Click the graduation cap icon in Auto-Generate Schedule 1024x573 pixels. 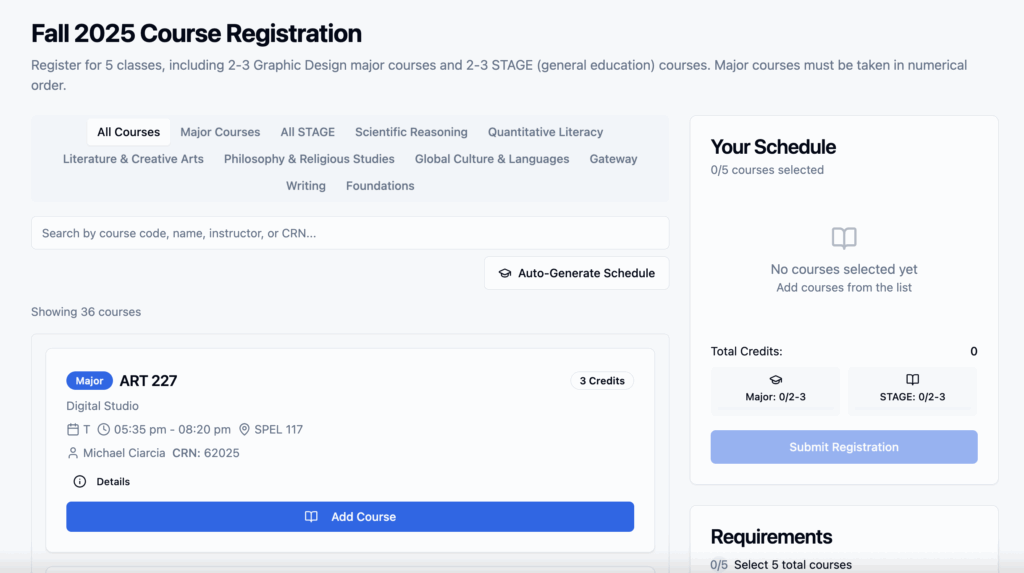coord(504,273)
